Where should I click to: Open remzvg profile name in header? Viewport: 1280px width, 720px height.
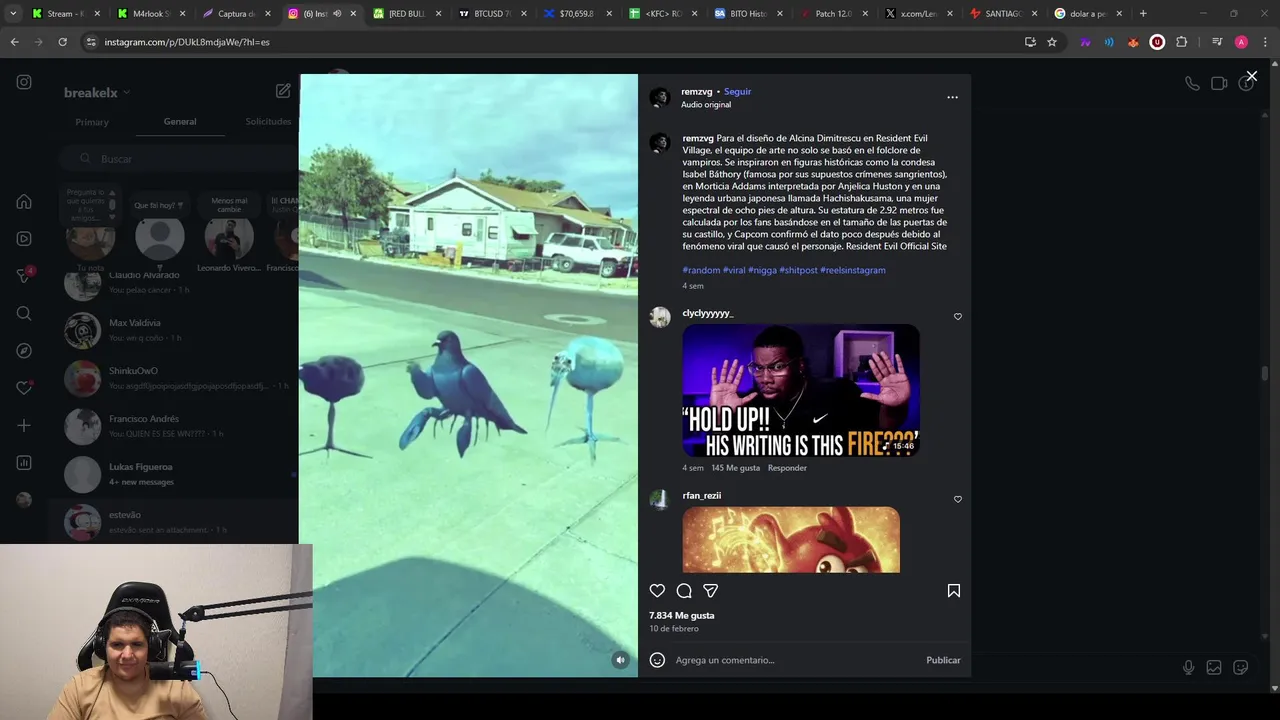pyautogui.click(x=697, y=92)
